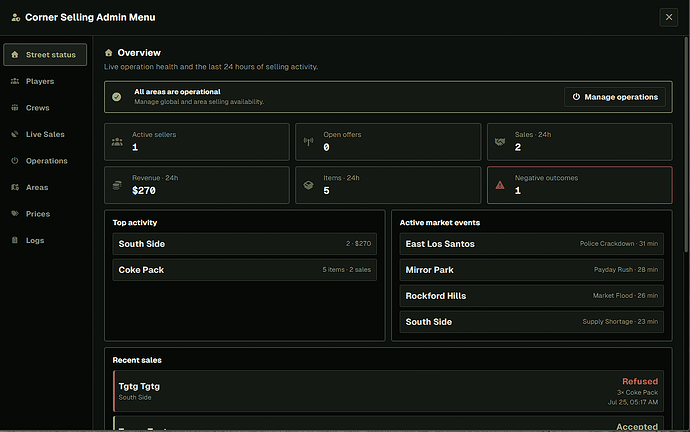Click the 3× Coke Pack sale detail

[637, 392]
